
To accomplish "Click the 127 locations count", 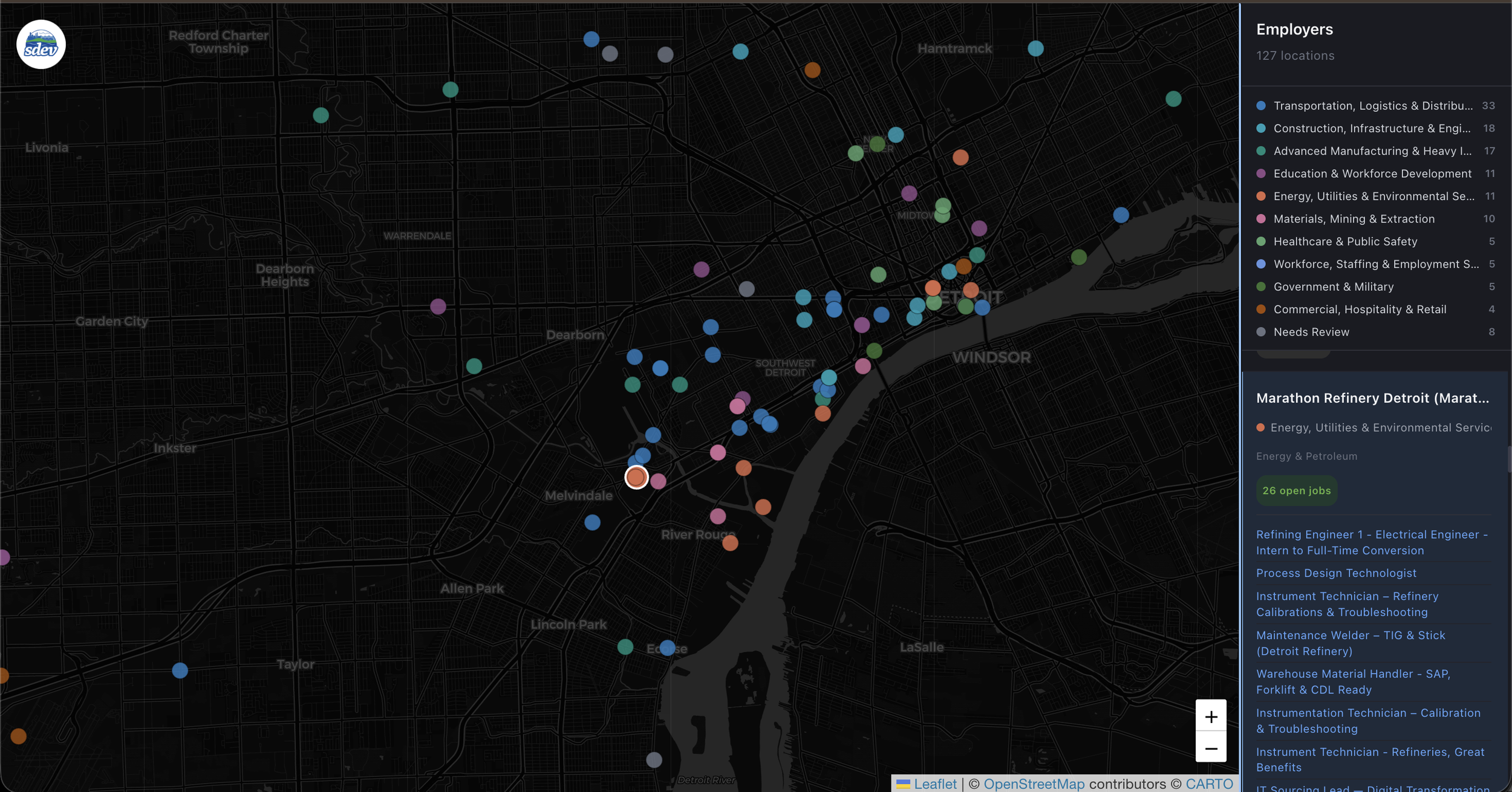I will click(1295, 56).
